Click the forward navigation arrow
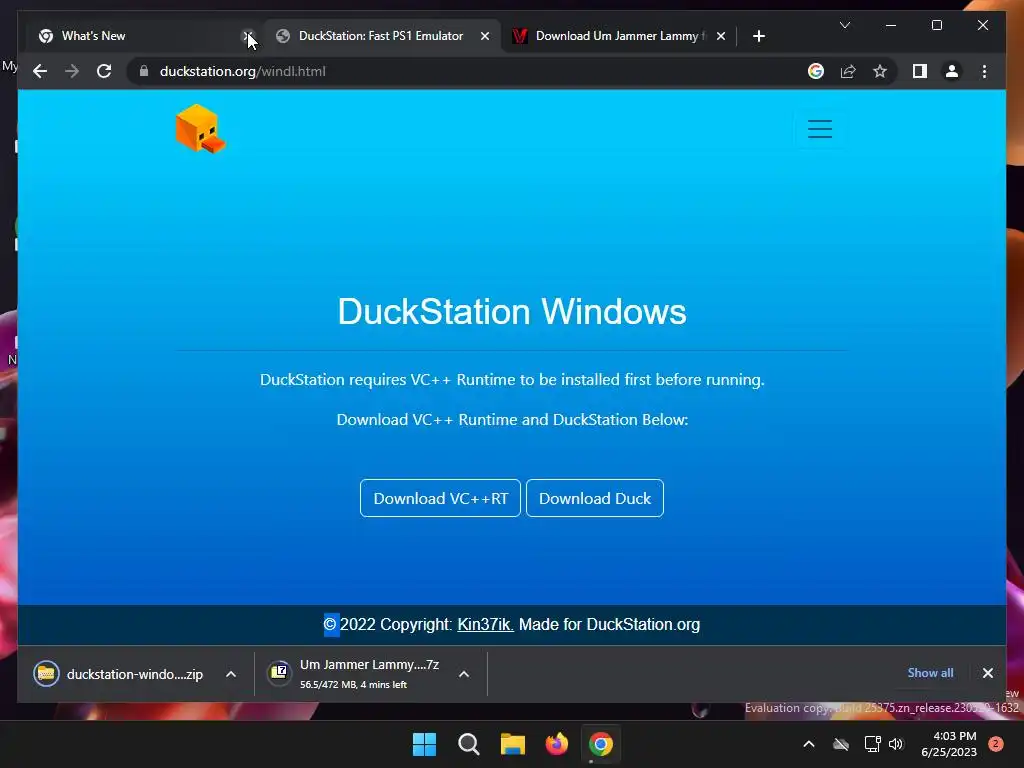1024x768 pixels. pyautogui.click(x=72, y=71)
